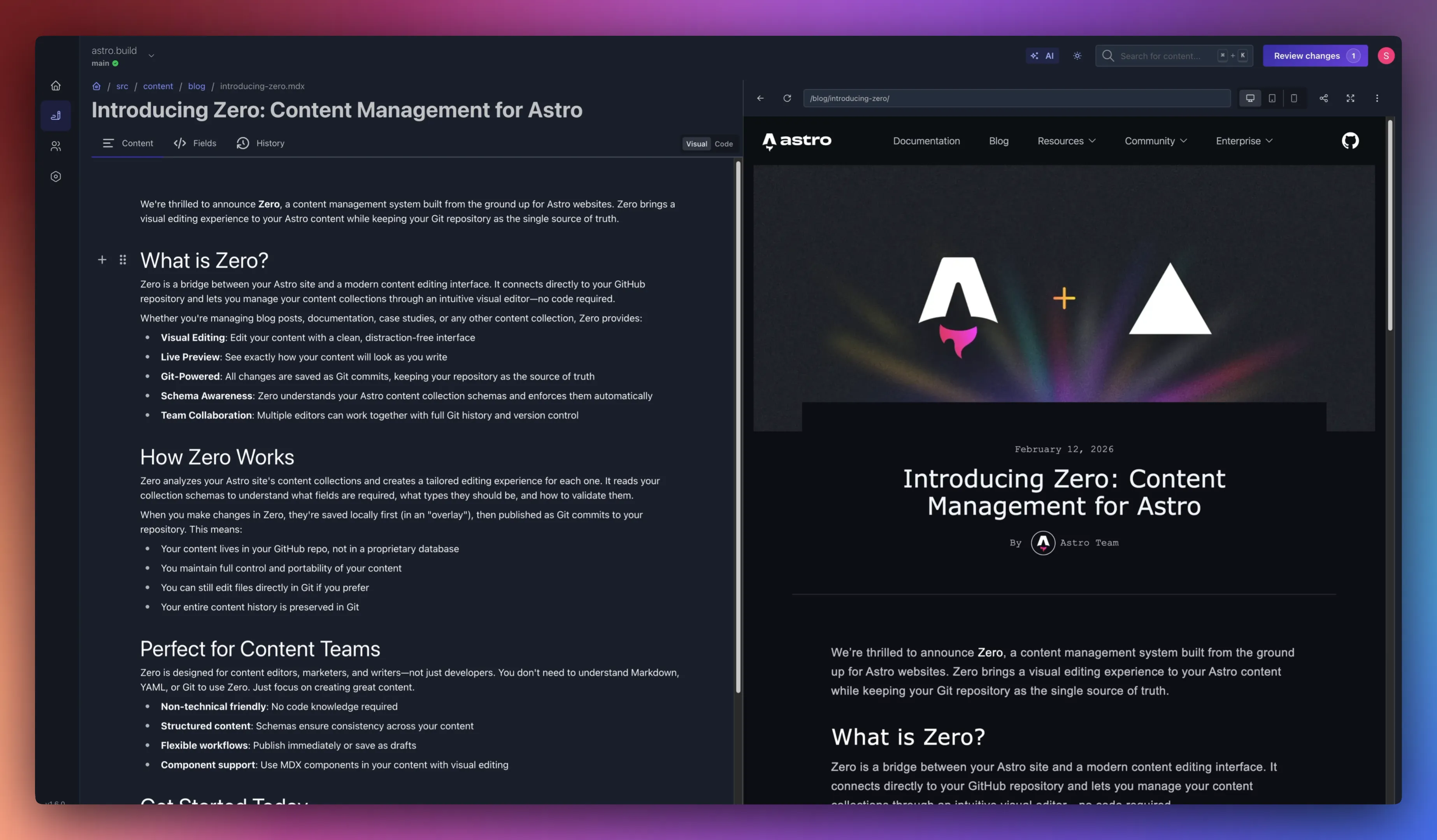Toggle light mode with the sun icon

tap(1077, 55)
